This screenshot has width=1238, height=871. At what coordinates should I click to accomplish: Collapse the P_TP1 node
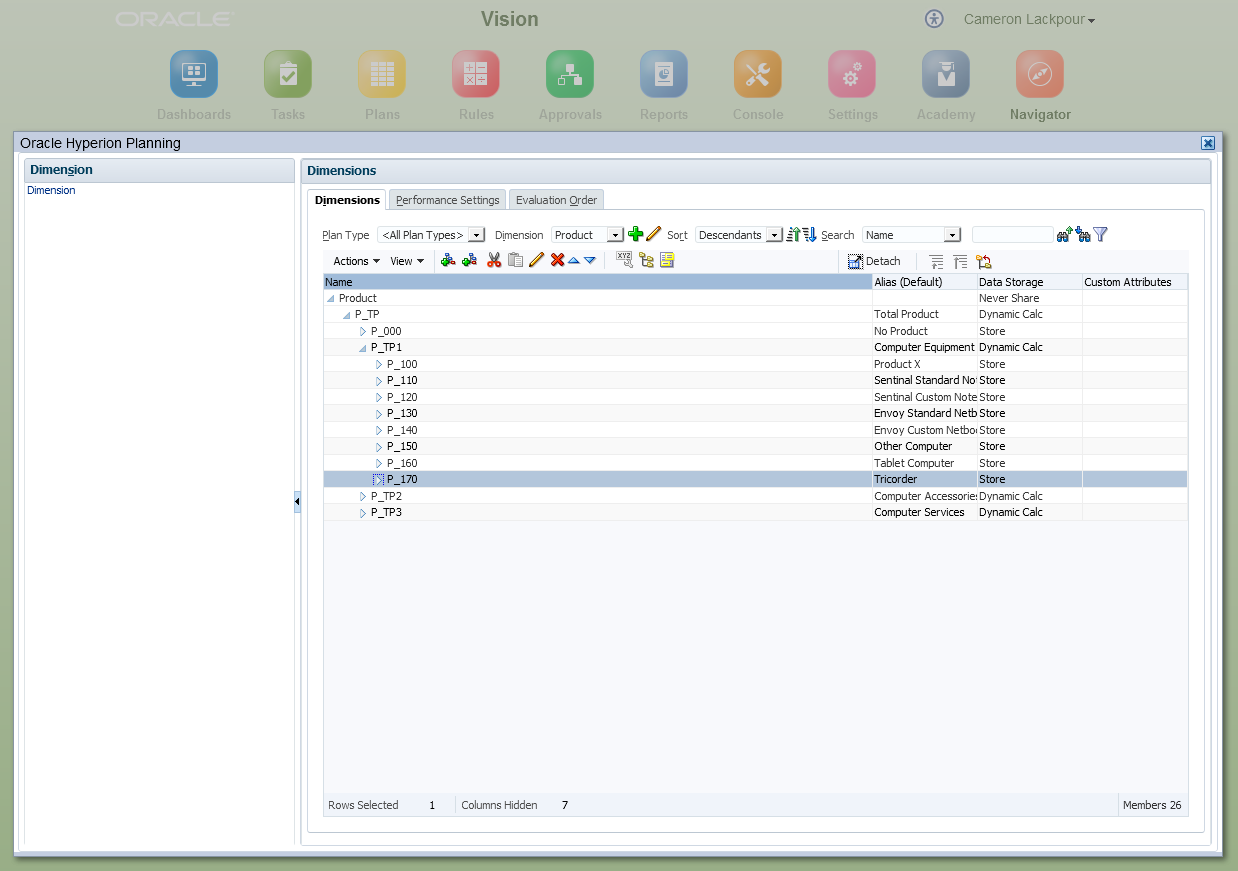pos(363,348)
